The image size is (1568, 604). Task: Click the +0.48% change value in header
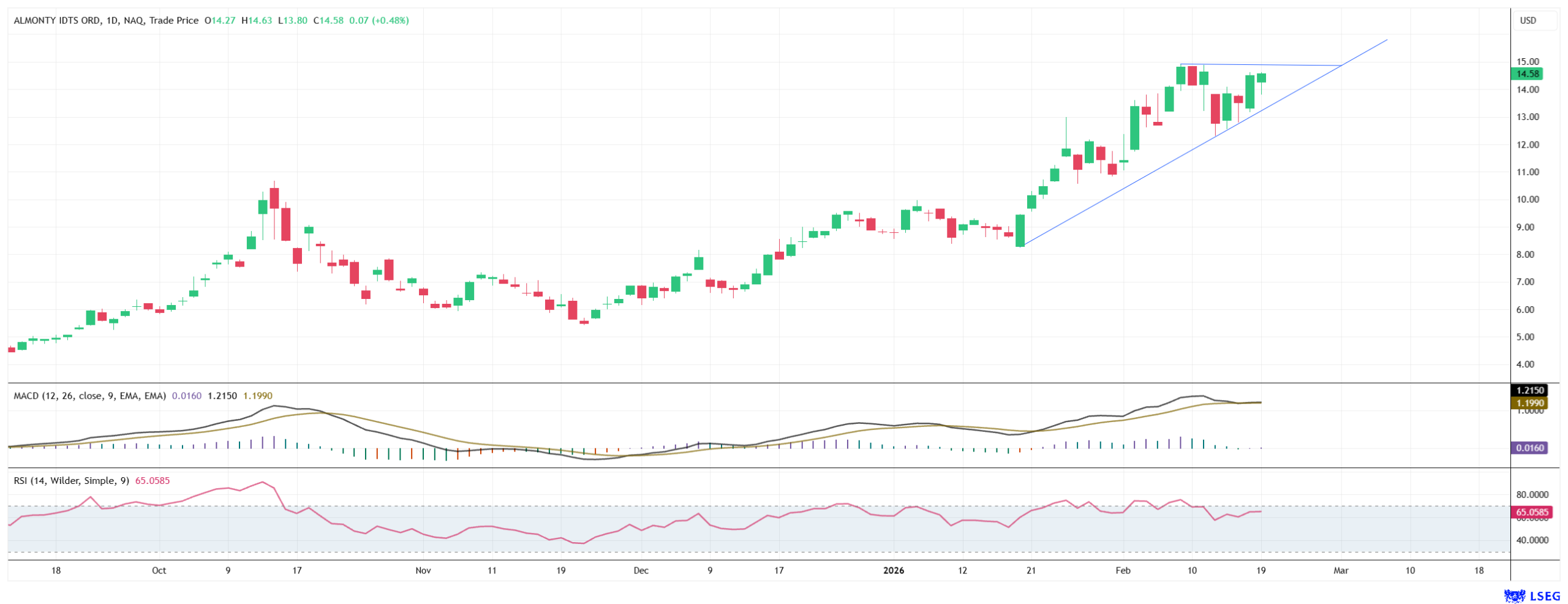point(390,21)
